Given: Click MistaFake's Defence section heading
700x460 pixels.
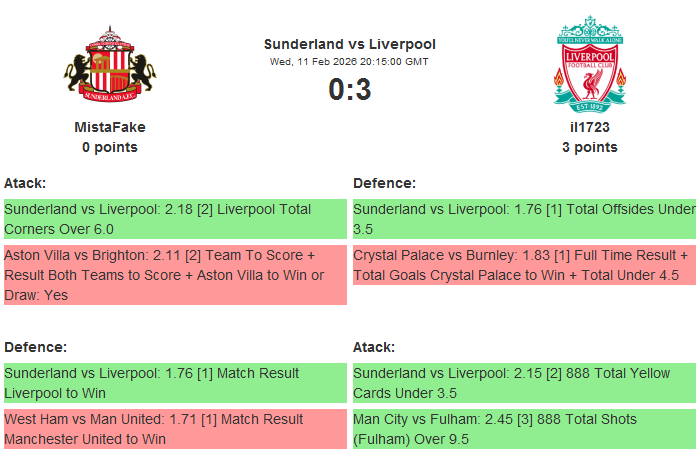Looking at the screenshot, I should pyautogui.click(x=35, y=347).
